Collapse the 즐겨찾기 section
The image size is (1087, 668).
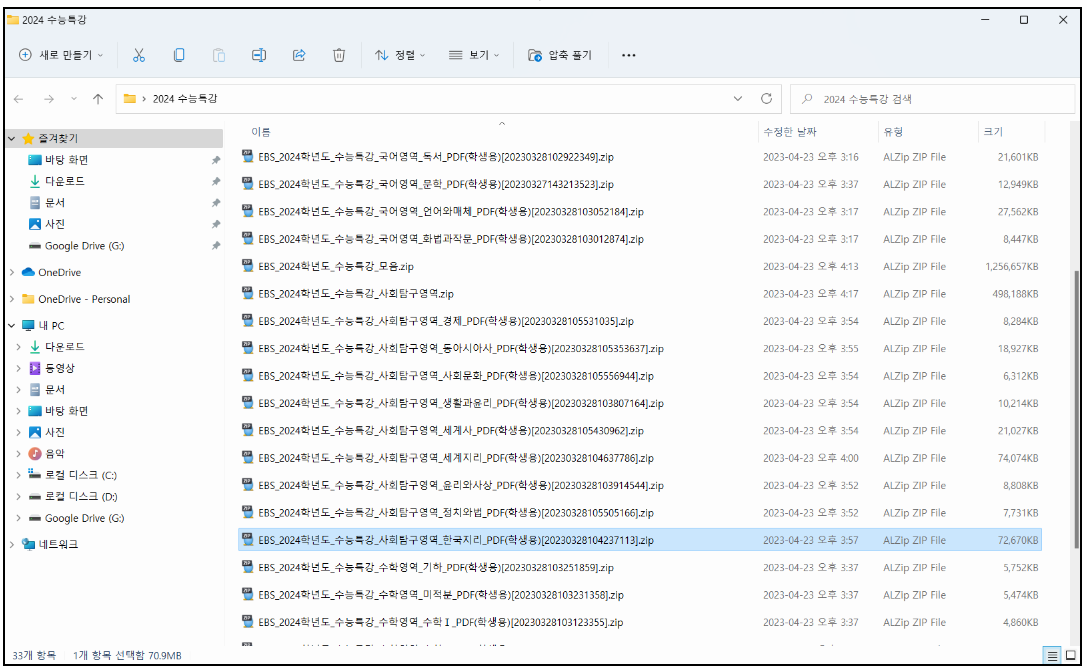tap(12, 139)
